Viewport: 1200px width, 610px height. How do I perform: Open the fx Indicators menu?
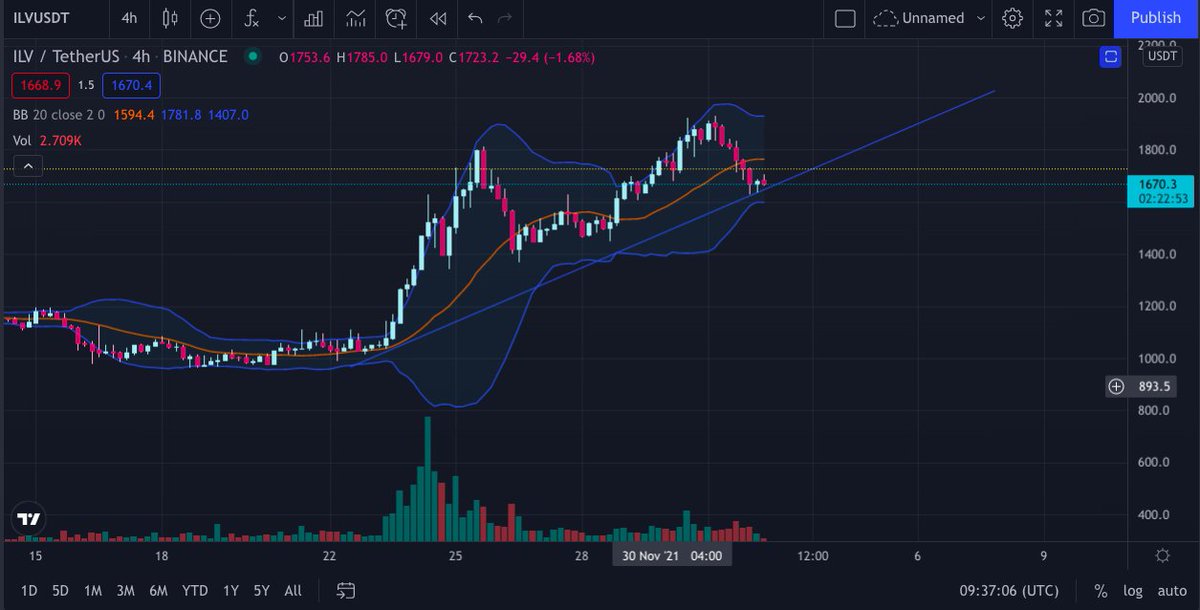click(252, 18)
